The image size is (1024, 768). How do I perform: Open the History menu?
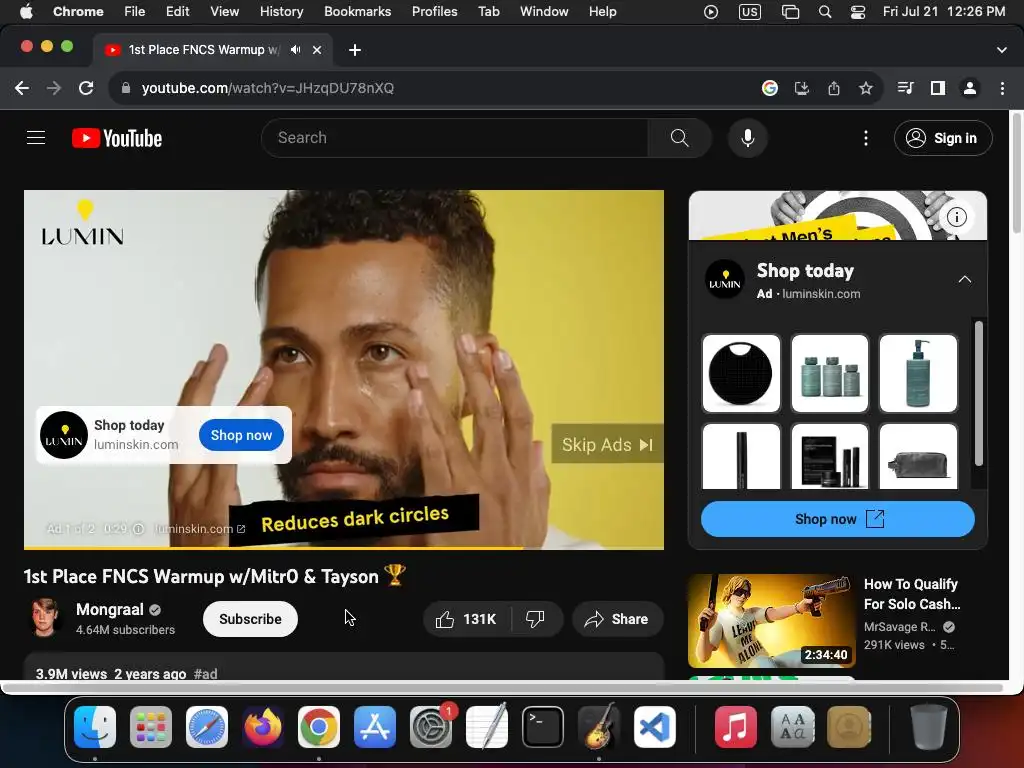pos(281,11)
